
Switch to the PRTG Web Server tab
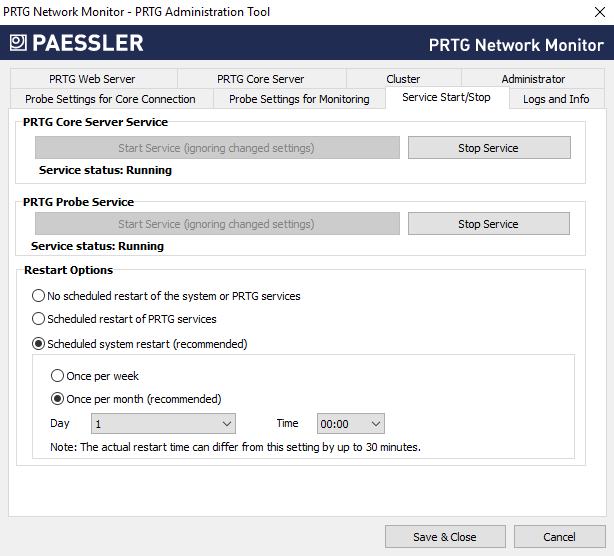click(92, 79)
